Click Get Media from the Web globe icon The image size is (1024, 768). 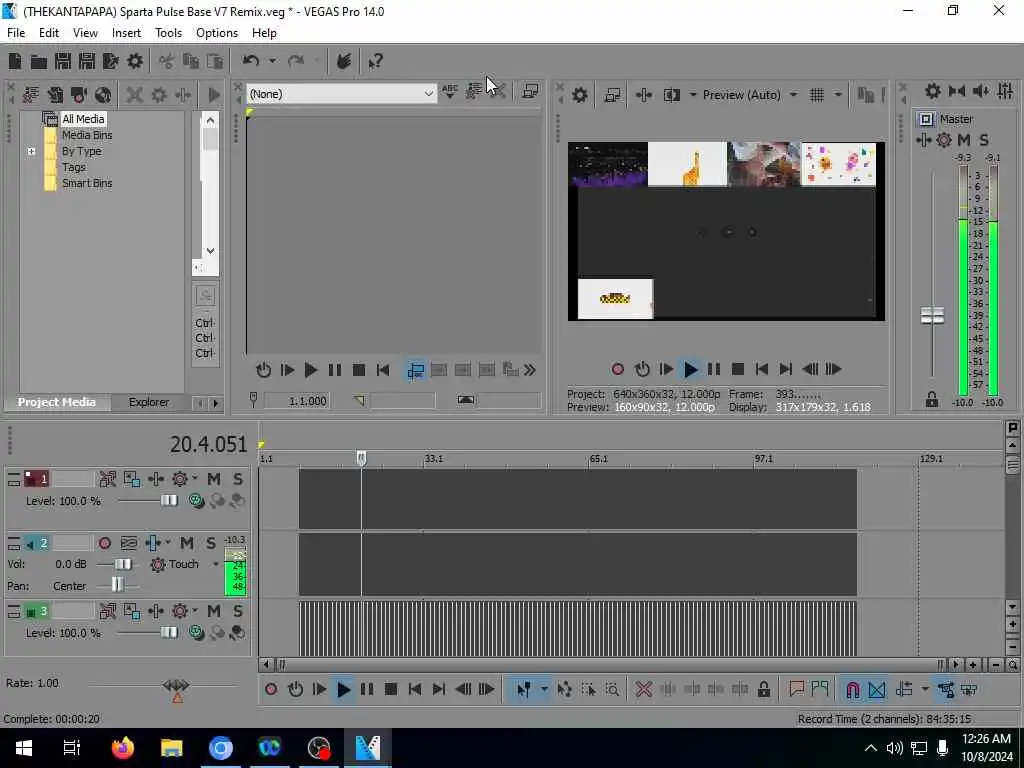click(103, 95)
